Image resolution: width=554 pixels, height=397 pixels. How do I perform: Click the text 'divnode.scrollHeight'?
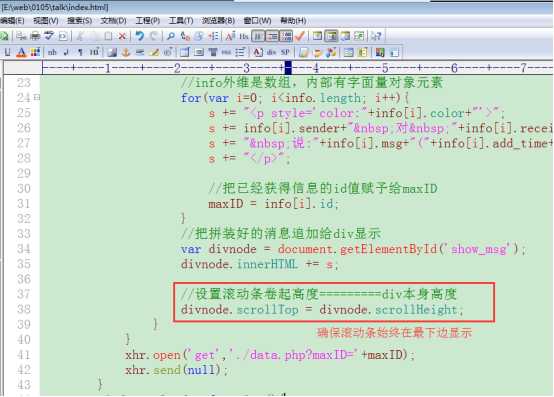[389, 310]
